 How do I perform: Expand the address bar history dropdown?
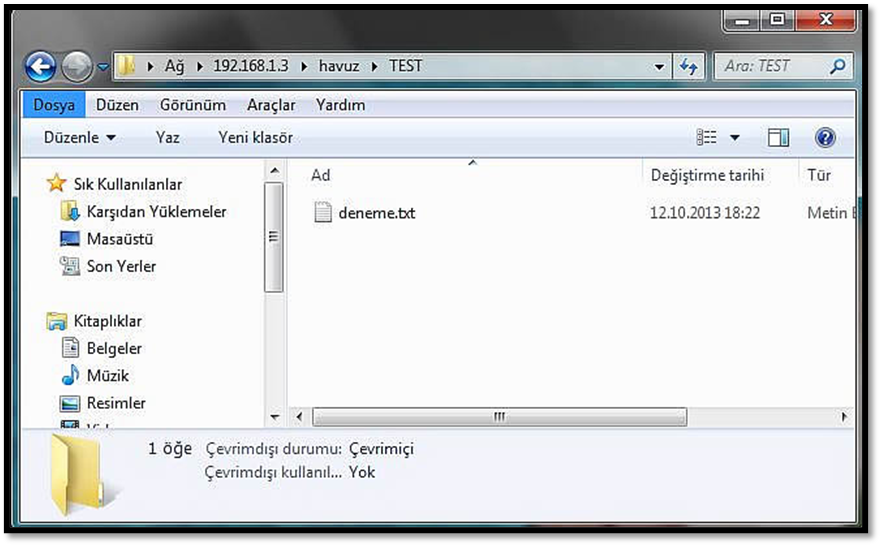click(x=659, y=67)
